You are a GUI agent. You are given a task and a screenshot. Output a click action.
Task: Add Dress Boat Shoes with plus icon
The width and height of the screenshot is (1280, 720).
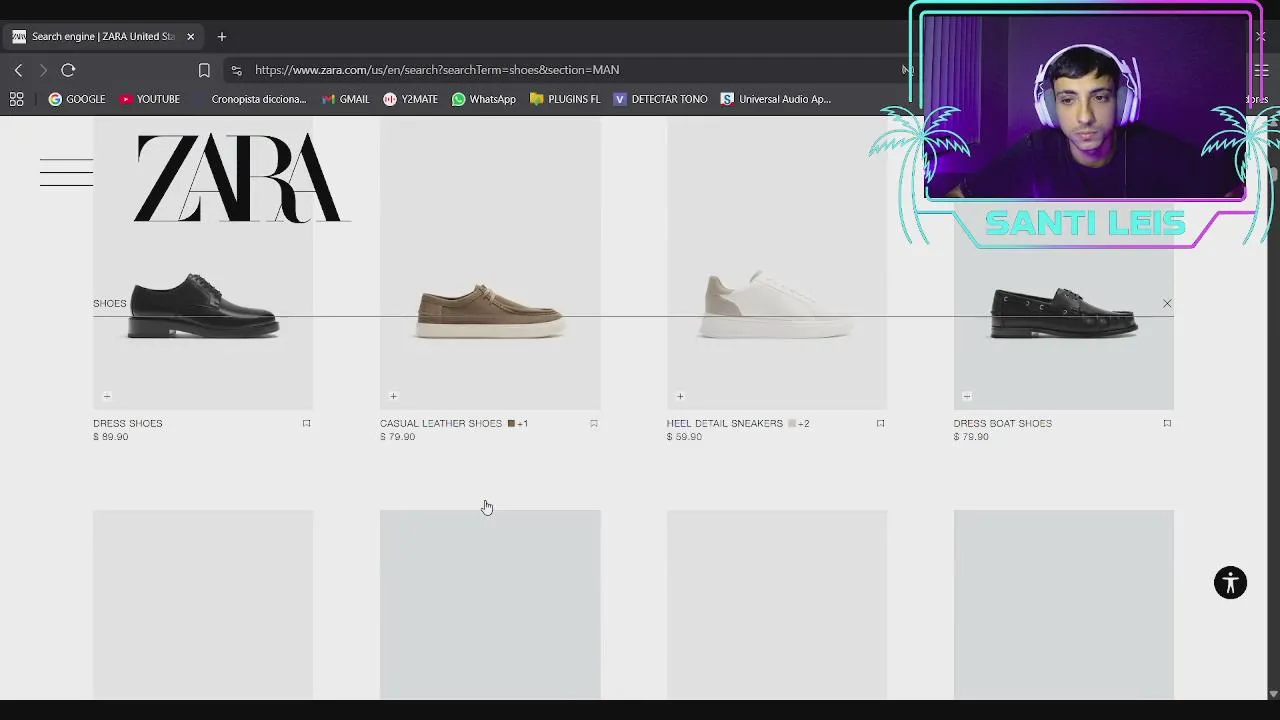pyautogui.click(x=967, y=396)
